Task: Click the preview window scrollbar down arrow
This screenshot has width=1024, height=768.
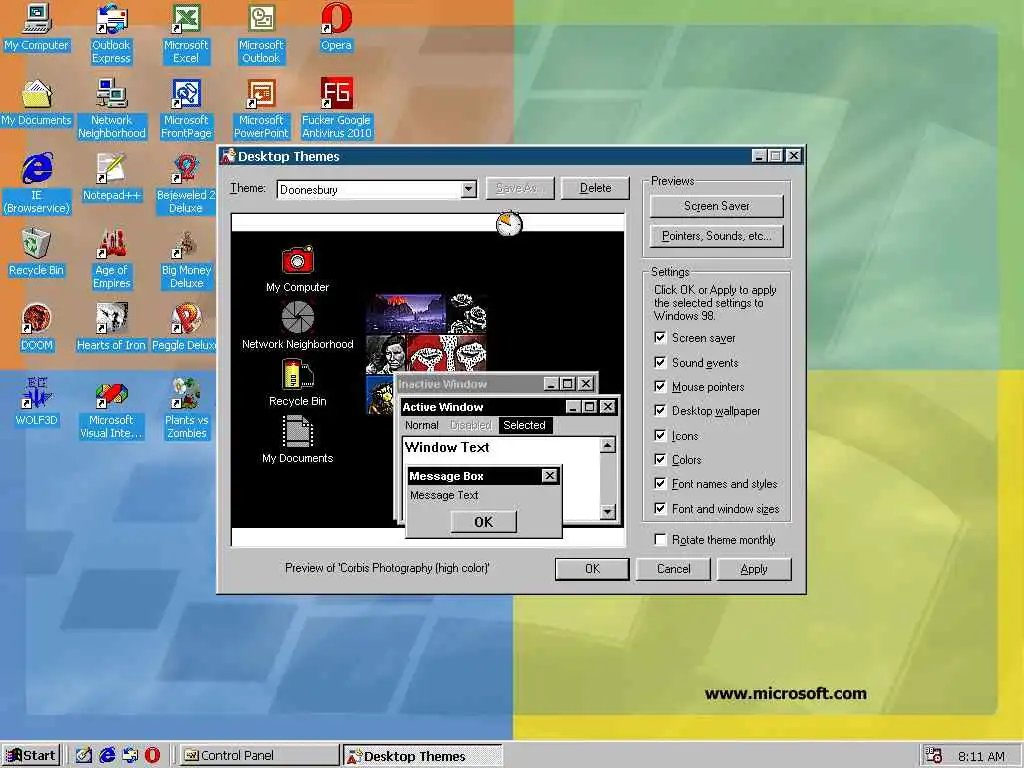Action: click(x=607, y=511)
